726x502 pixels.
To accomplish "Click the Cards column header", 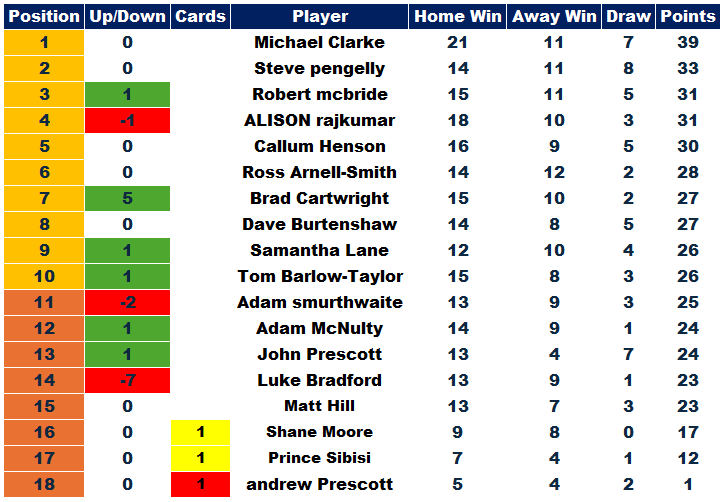I will coord(200,16).
